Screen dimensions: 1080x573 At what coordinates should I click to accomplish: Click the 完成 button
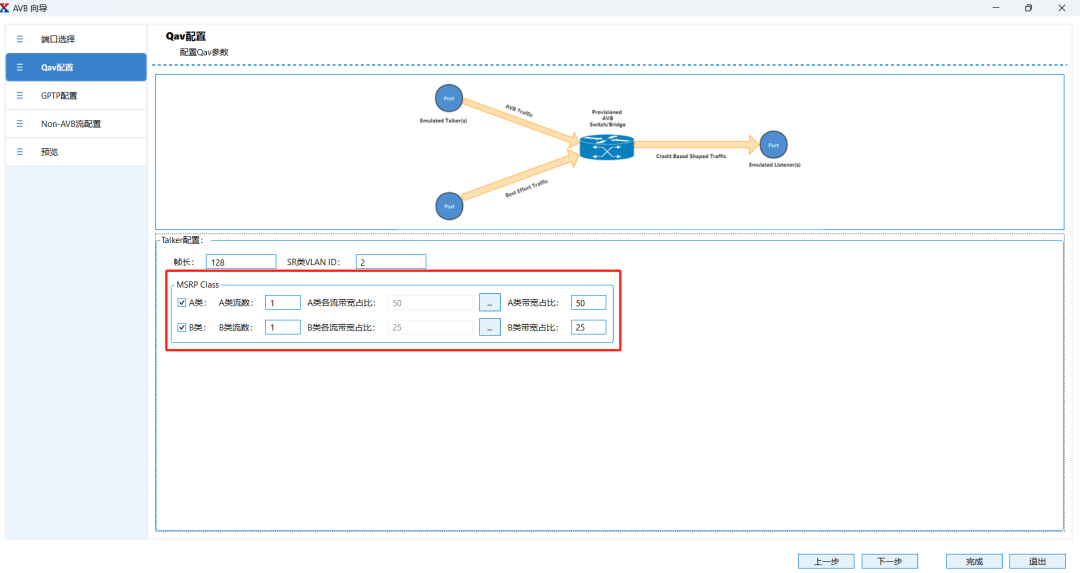pos(974,561)
